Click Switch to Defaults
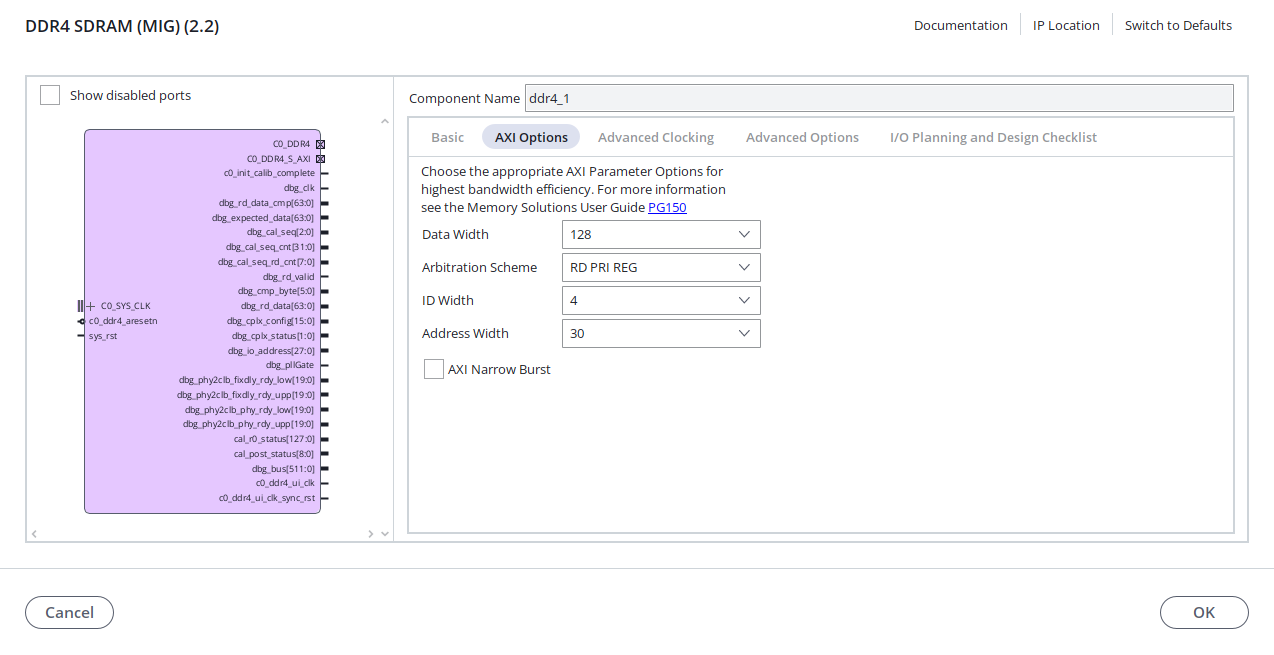Viewport: 1274px width, 655px height. [1178, 25]
